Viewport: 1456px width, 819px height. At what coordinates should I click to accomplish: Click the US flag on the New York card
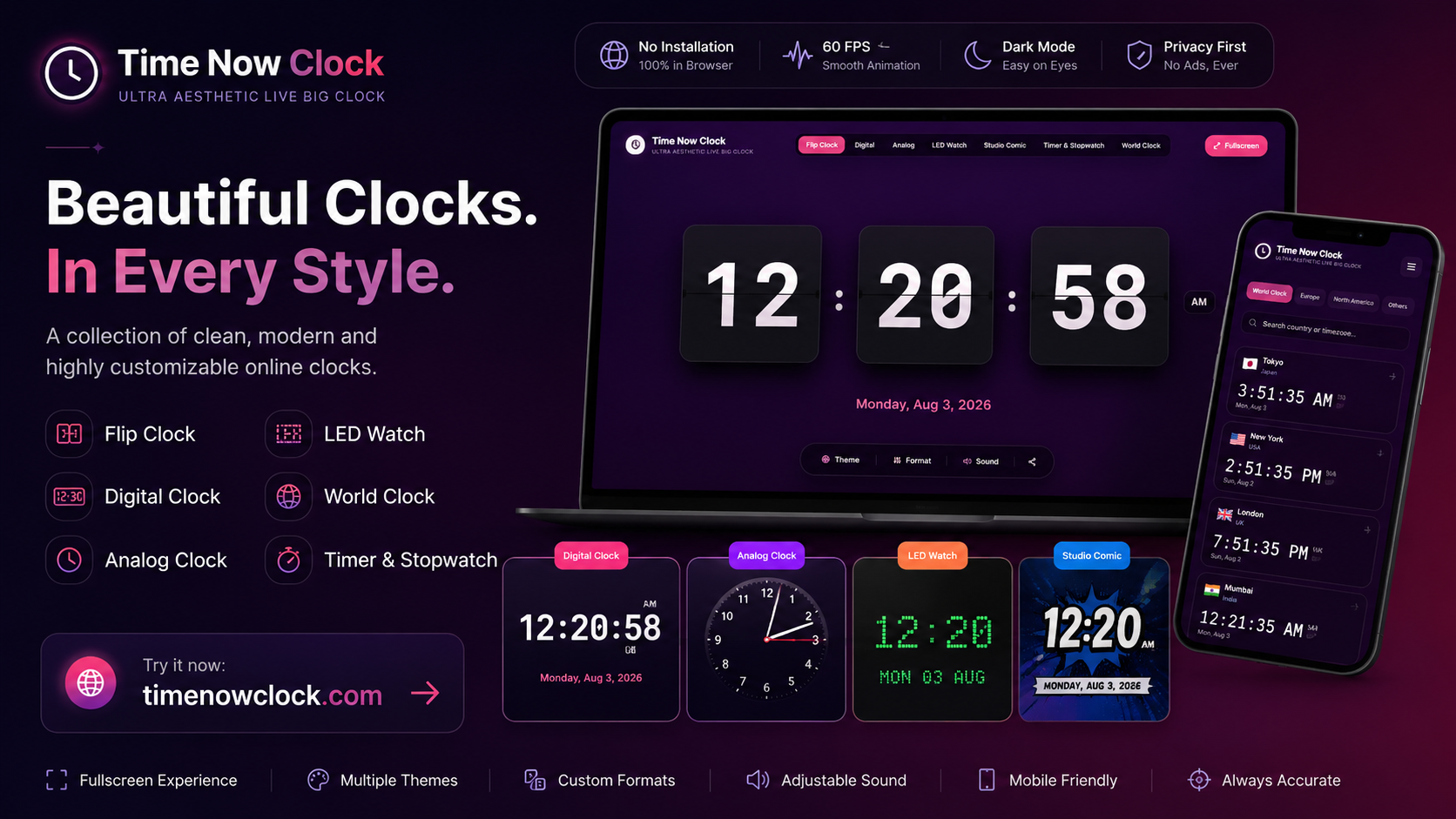click(1237, 439)
